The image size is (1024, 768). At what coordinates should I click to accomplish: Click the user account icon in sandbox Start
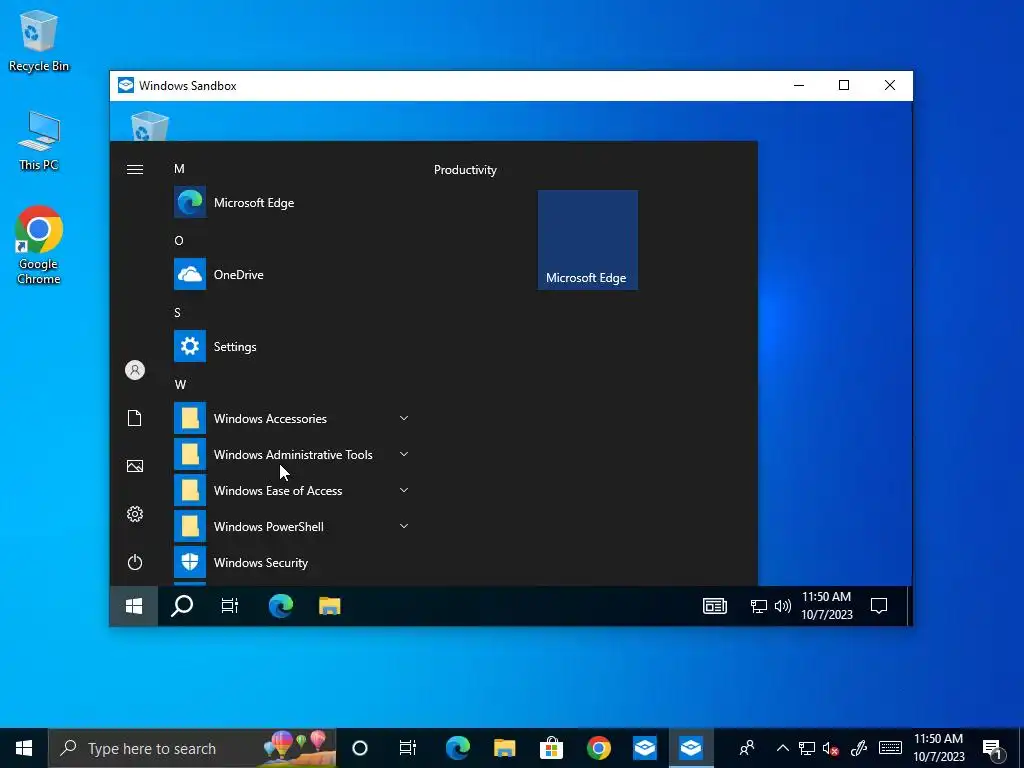(135, 370)
